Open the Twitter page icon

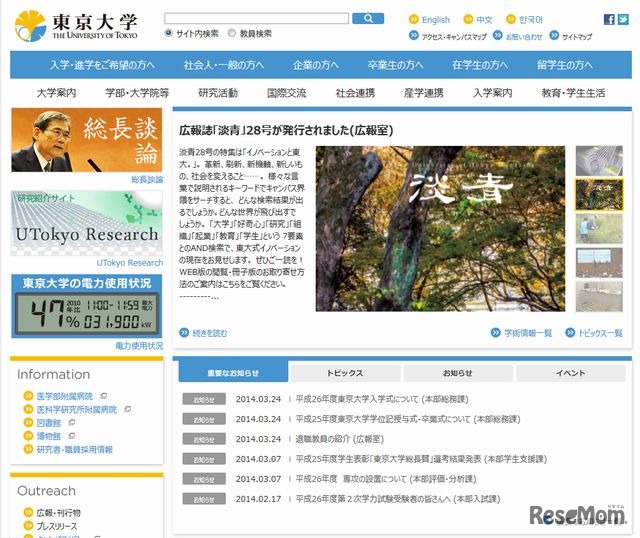pos(623,19)
